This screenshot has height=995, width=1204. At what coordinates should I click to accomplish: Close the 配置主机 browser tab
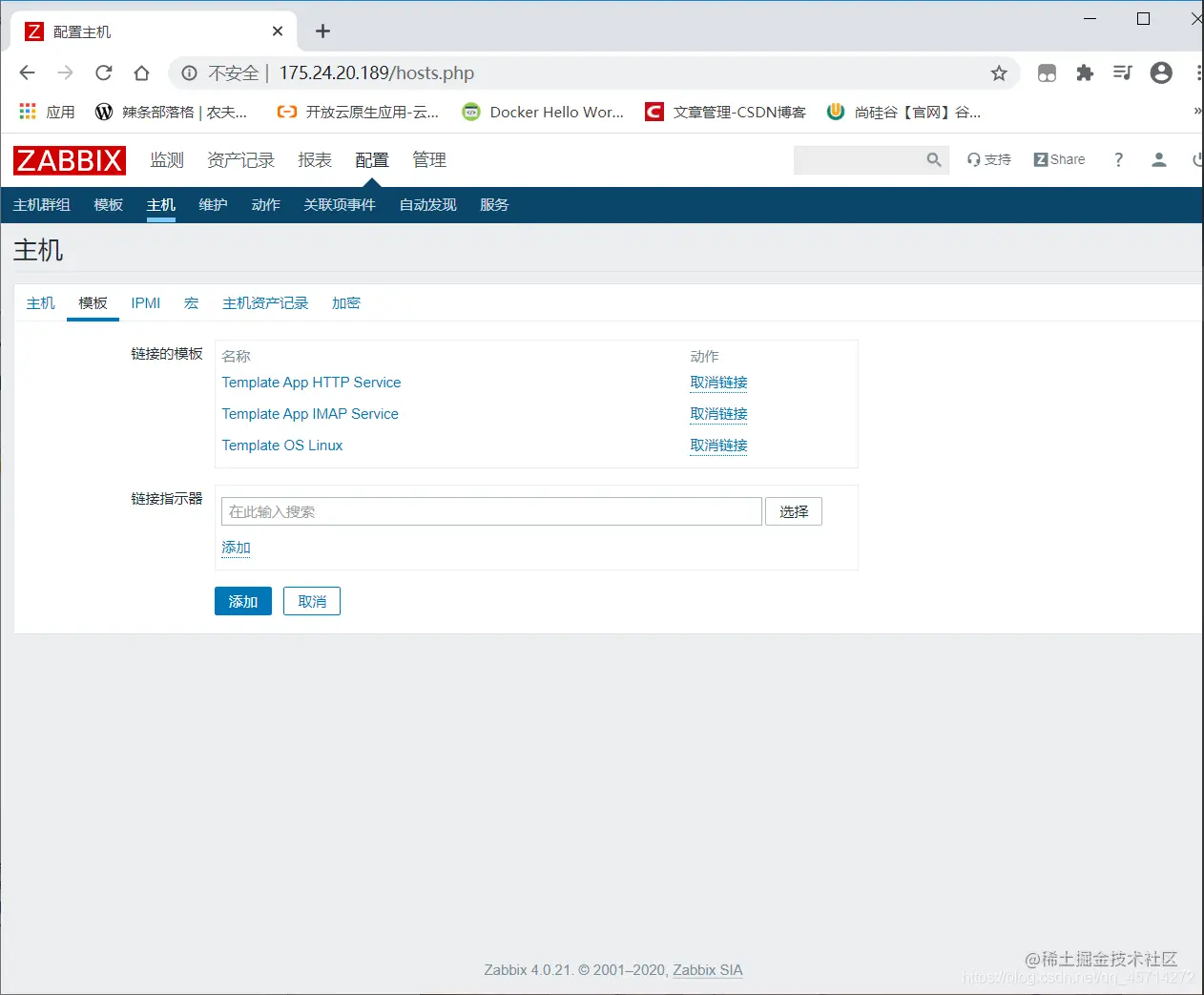(x=278, y=31)
